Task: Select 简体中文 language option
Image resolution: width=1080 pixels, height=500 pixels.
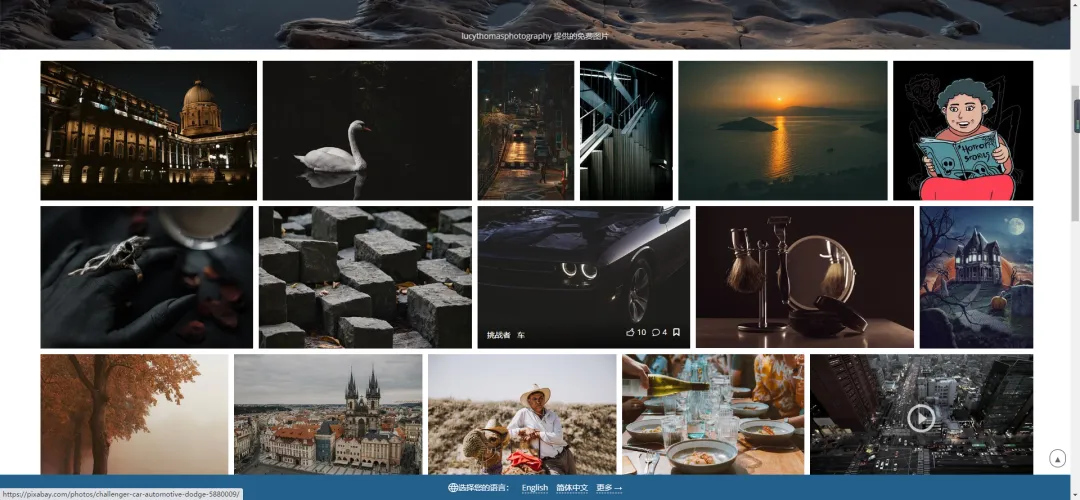Action: 572,488
